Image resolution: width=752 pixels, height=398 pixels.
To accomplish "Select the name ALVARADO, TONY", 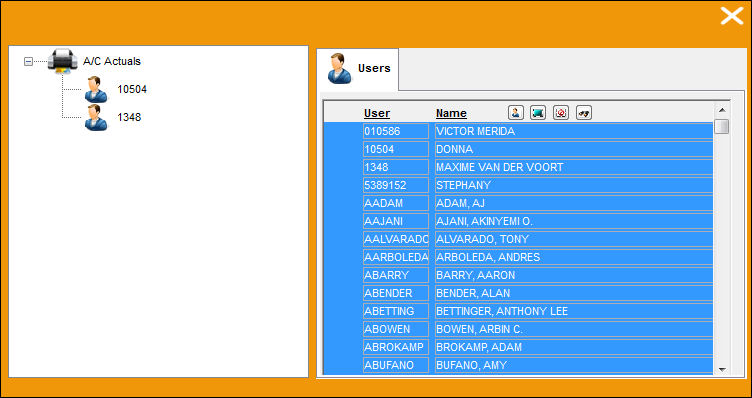I will (574, 239).
